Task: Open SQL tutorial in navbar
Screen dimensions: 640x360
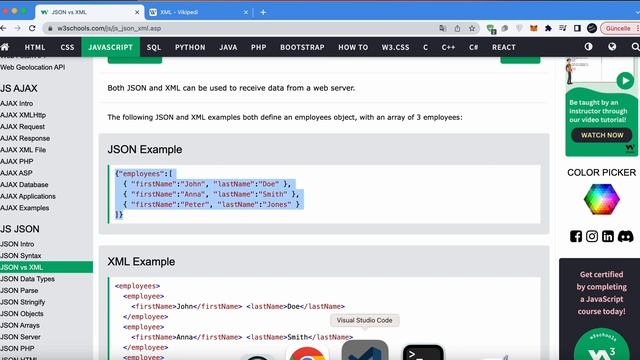Action: pos(154,47)
